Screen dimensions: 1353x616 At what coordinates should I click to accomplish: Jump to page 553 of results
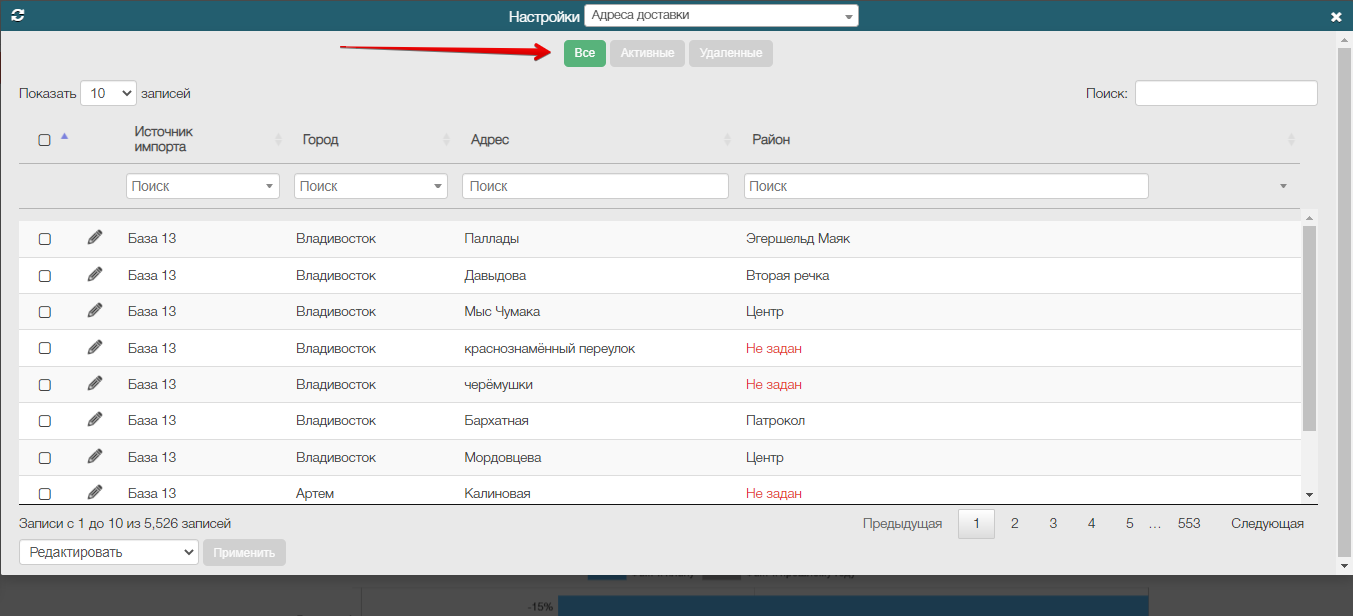[1189, 523]
